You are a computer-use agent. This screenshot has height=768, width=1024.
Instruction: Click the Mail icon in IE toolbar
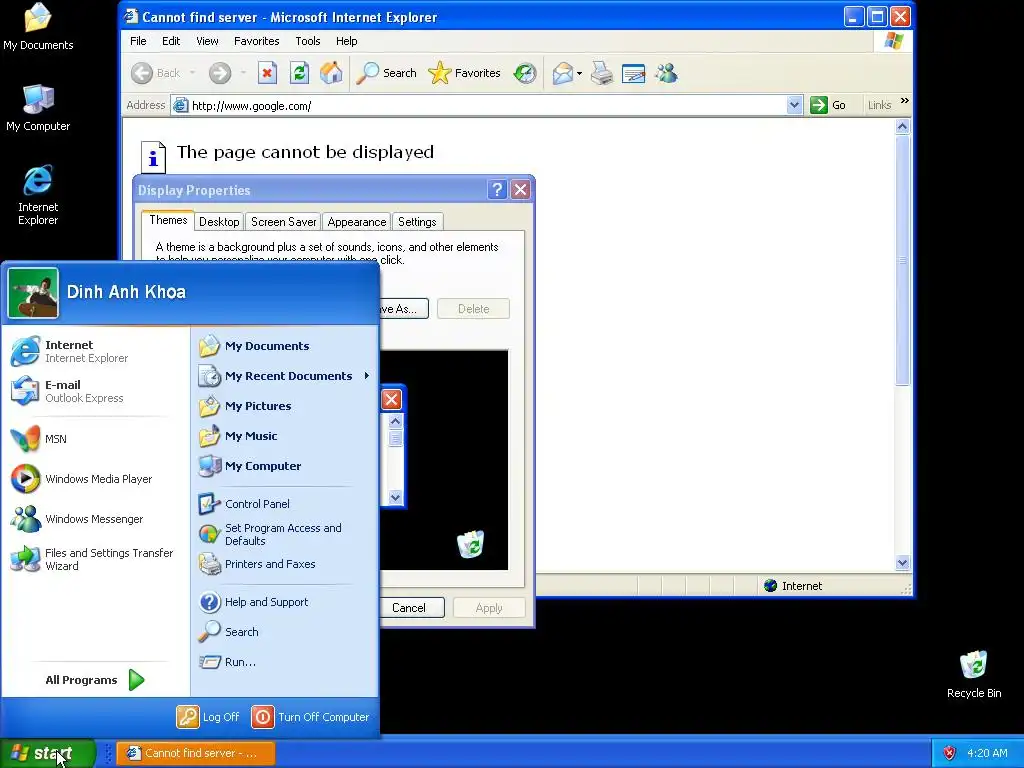click(562, 73)
